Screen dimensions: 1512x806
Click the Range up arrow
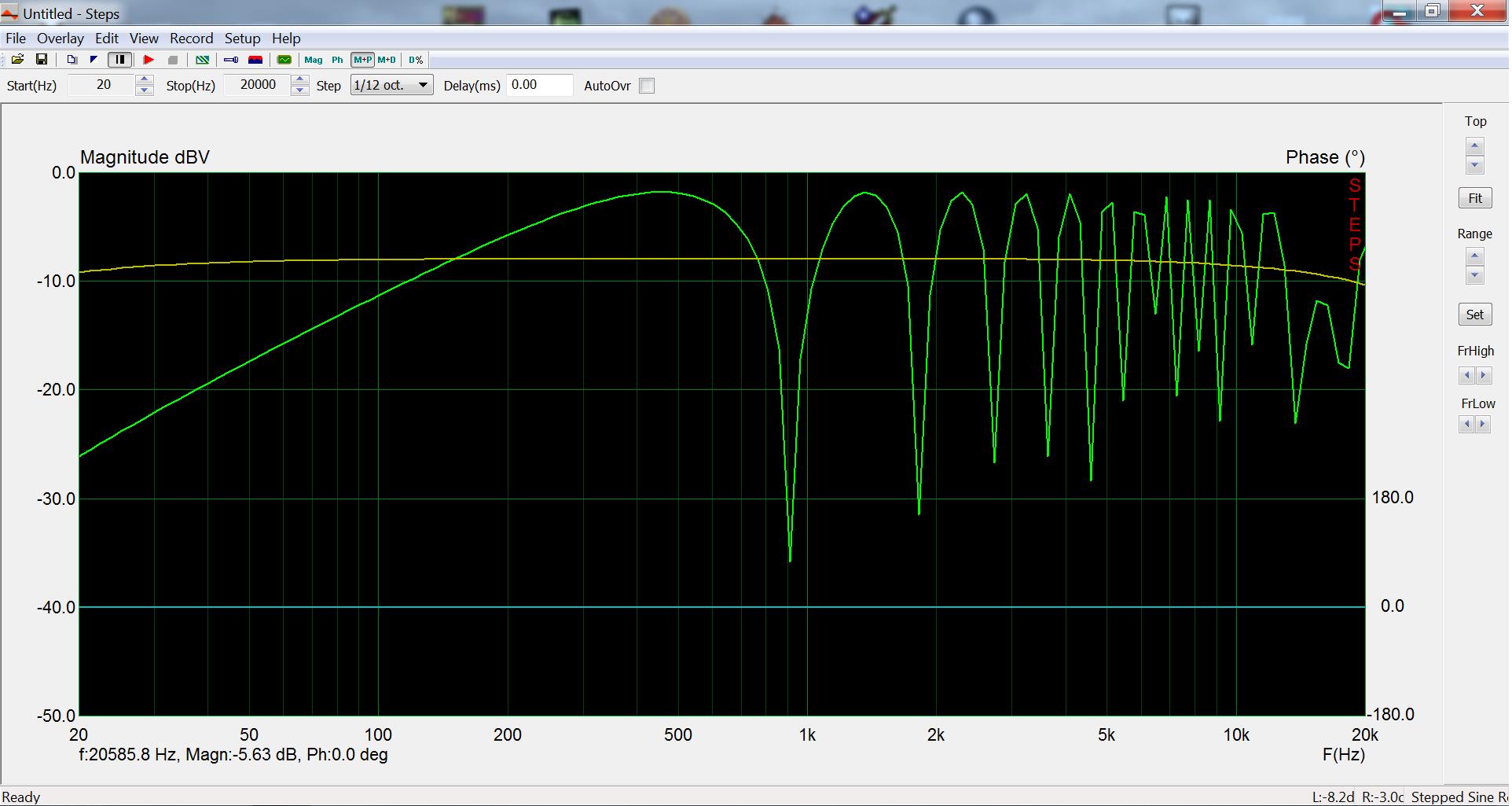point(1475,256)
